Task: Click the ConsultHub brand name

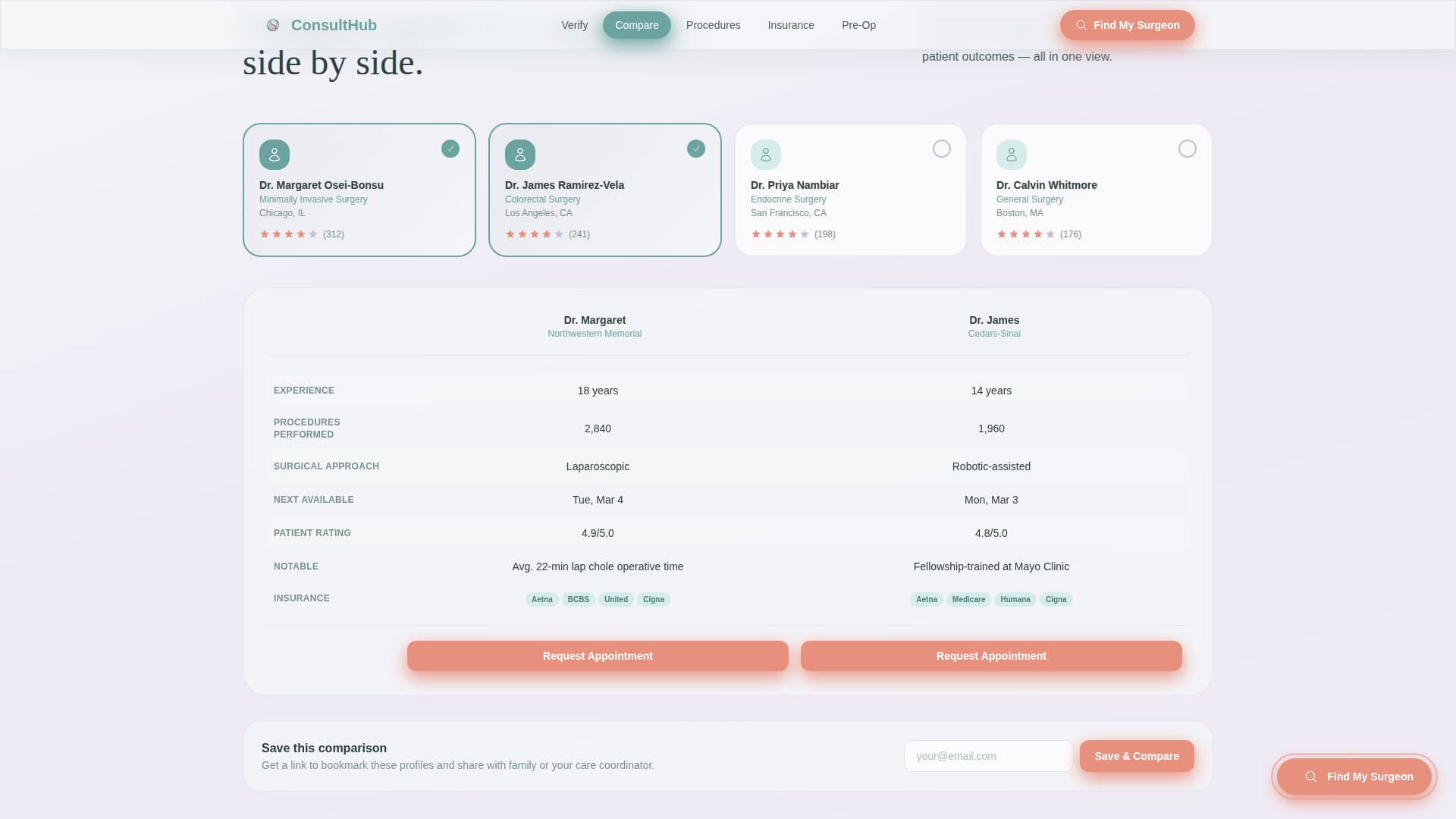Action: [334, 25]
